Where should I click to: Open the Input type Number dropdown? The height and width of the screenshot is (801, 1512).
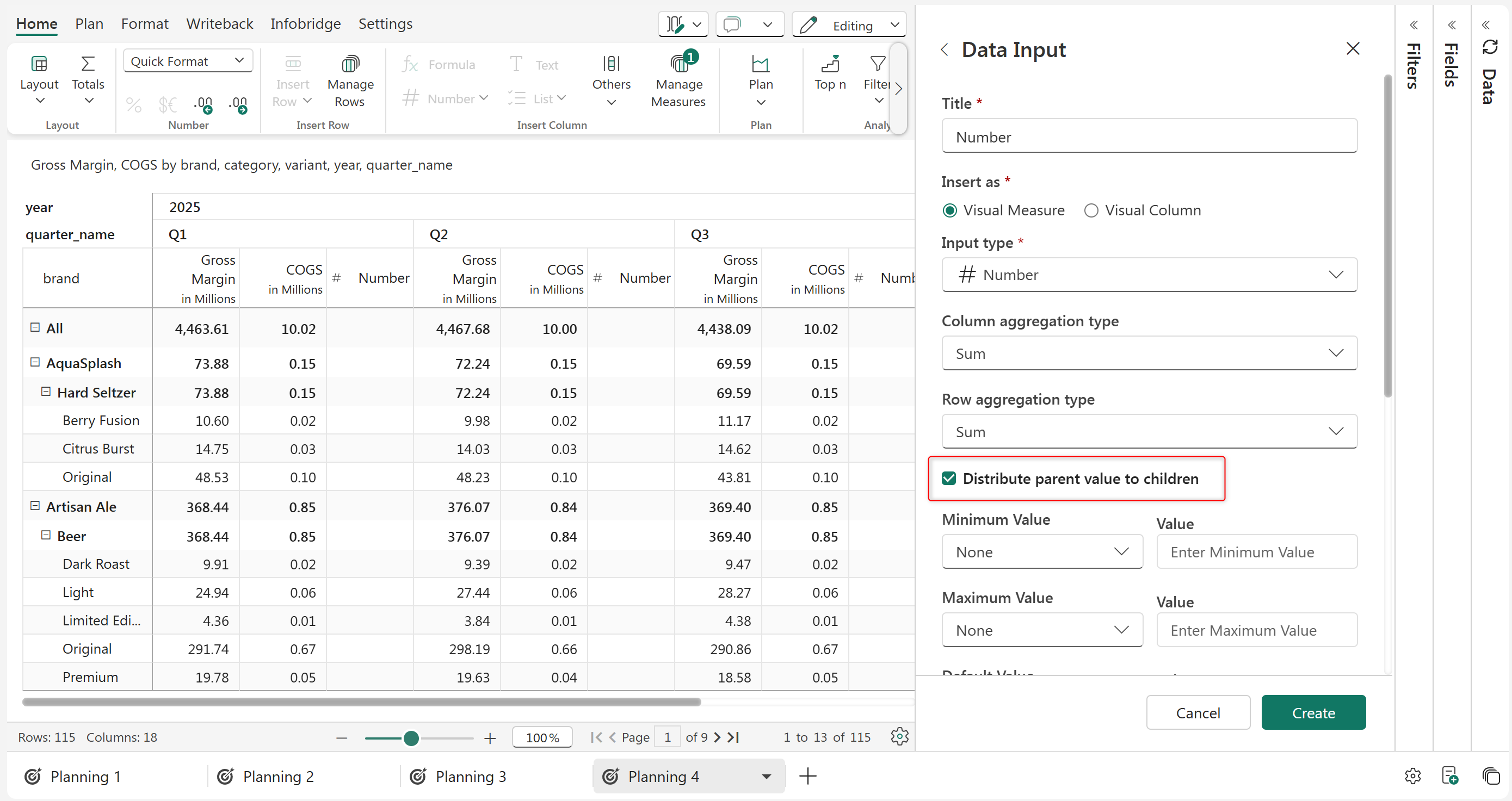[x=1149, y=275]
